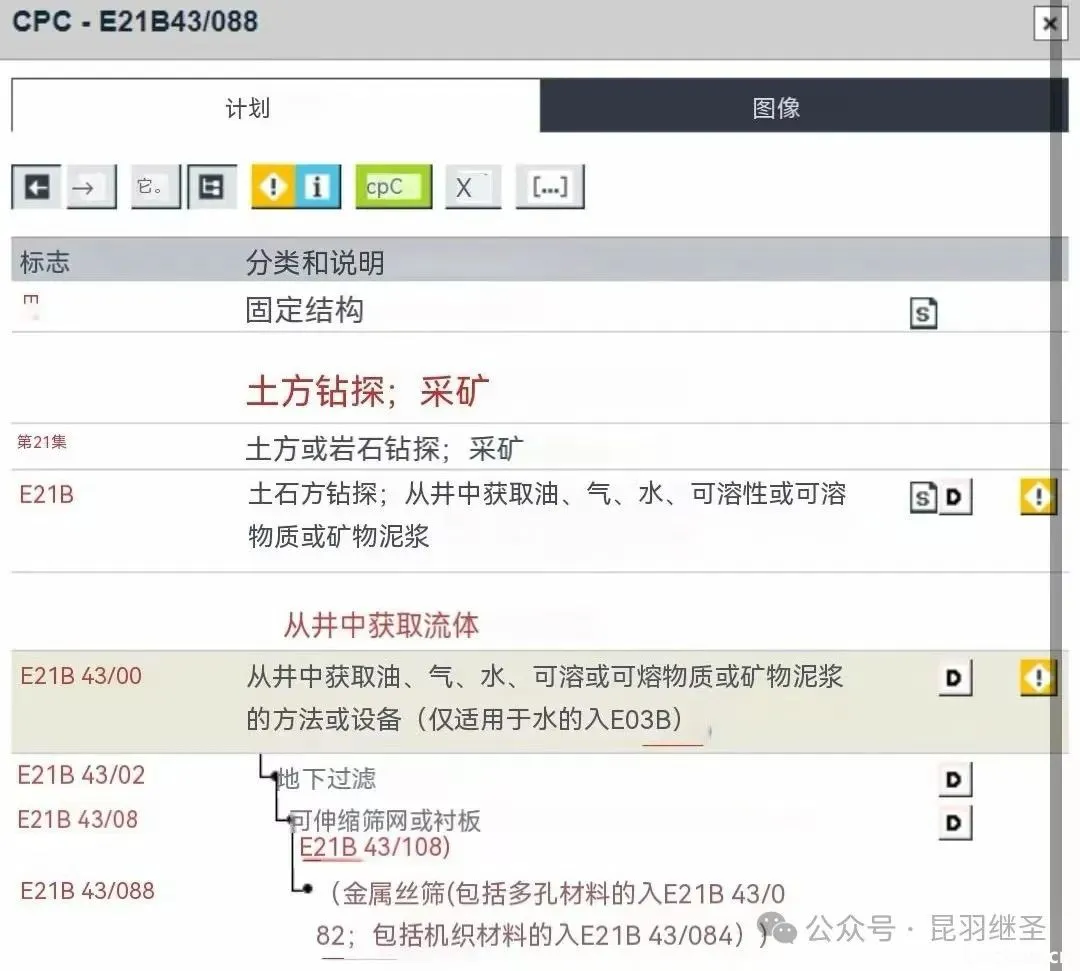This screenshot has width=1080, height=971.
Task: Open the S document icon for 固定结构
Action: 923,314
